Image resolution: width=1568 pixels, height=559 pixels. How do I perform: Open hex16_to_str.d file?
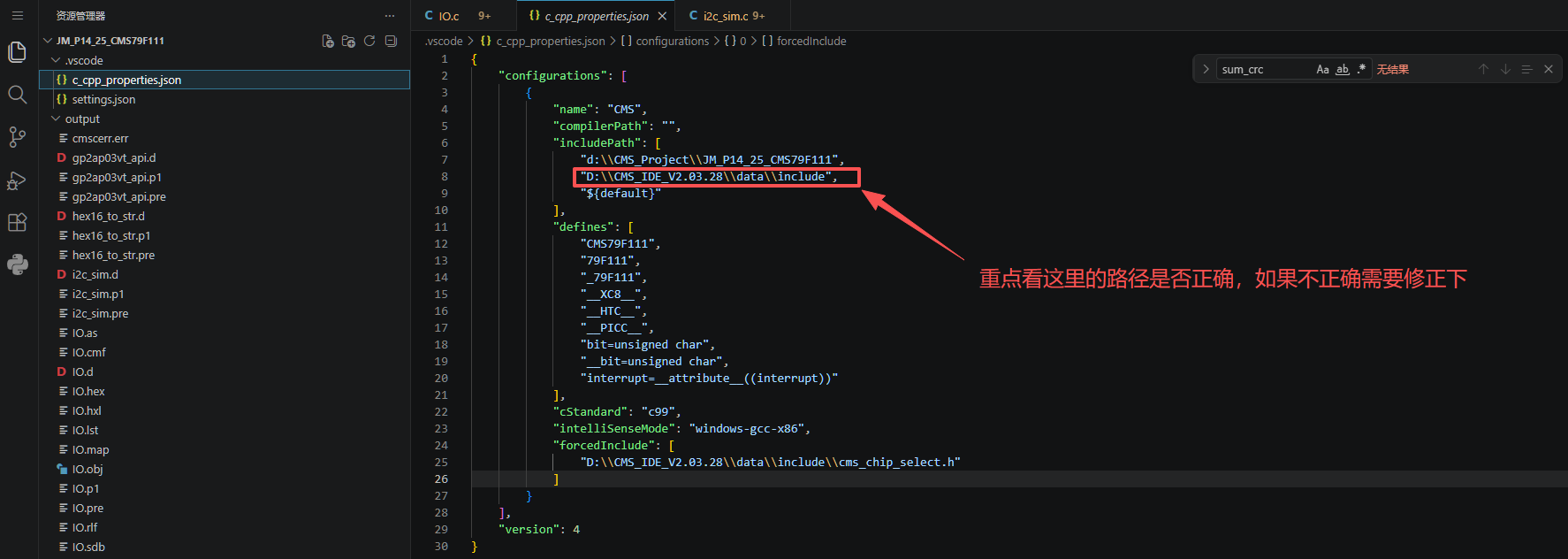(225, 216)
